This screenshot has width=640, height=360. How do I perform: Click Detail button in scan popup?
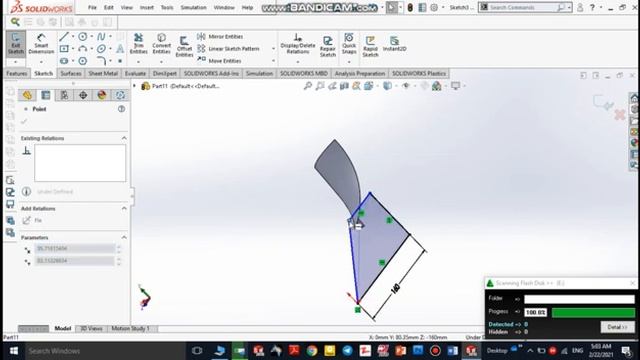point(617,327)
